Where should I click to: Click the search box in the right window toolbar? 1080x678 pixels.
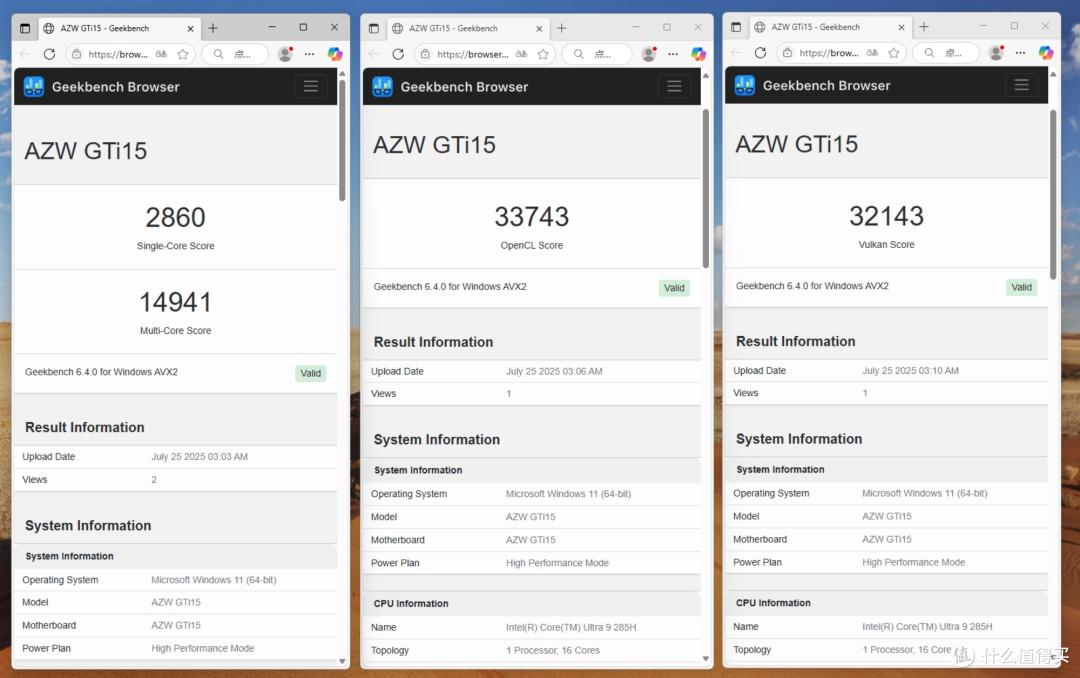point(946,52)
